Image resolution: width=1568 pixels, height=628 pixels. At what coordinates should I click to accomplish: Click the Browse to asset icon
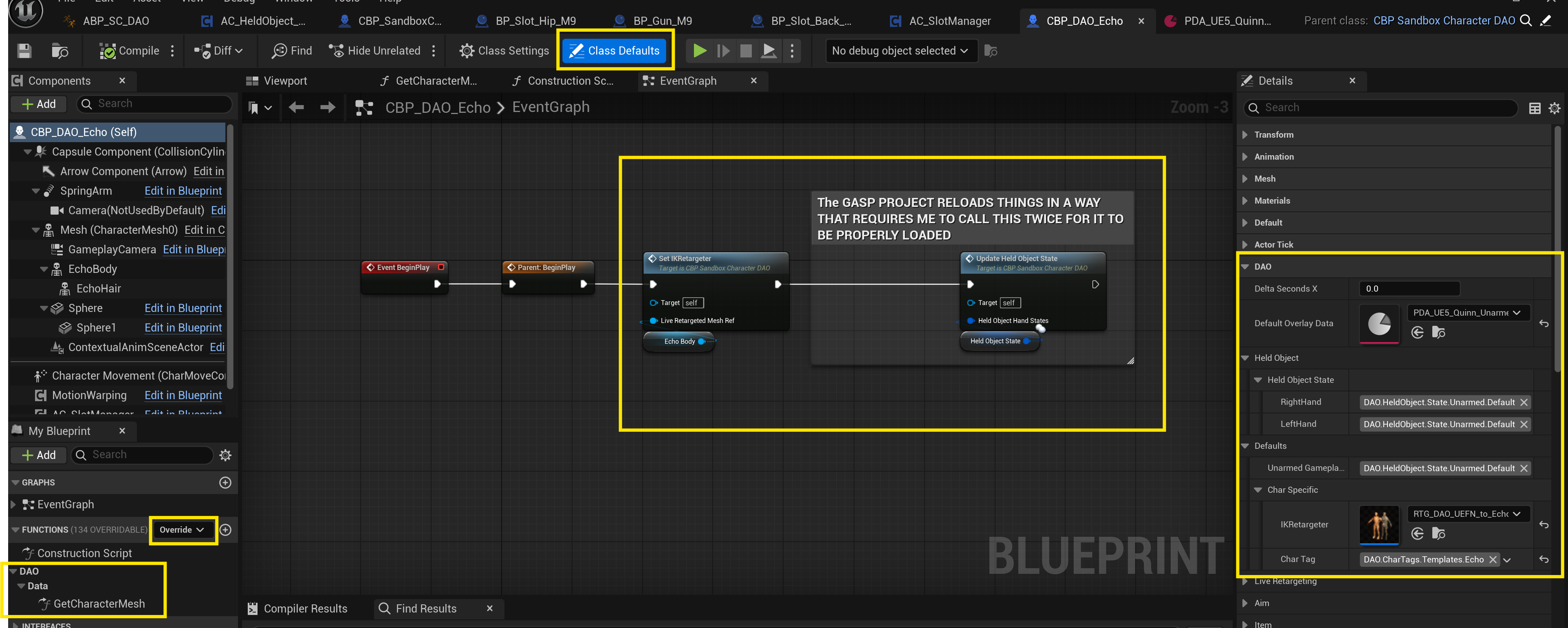[x=59, y=51]
